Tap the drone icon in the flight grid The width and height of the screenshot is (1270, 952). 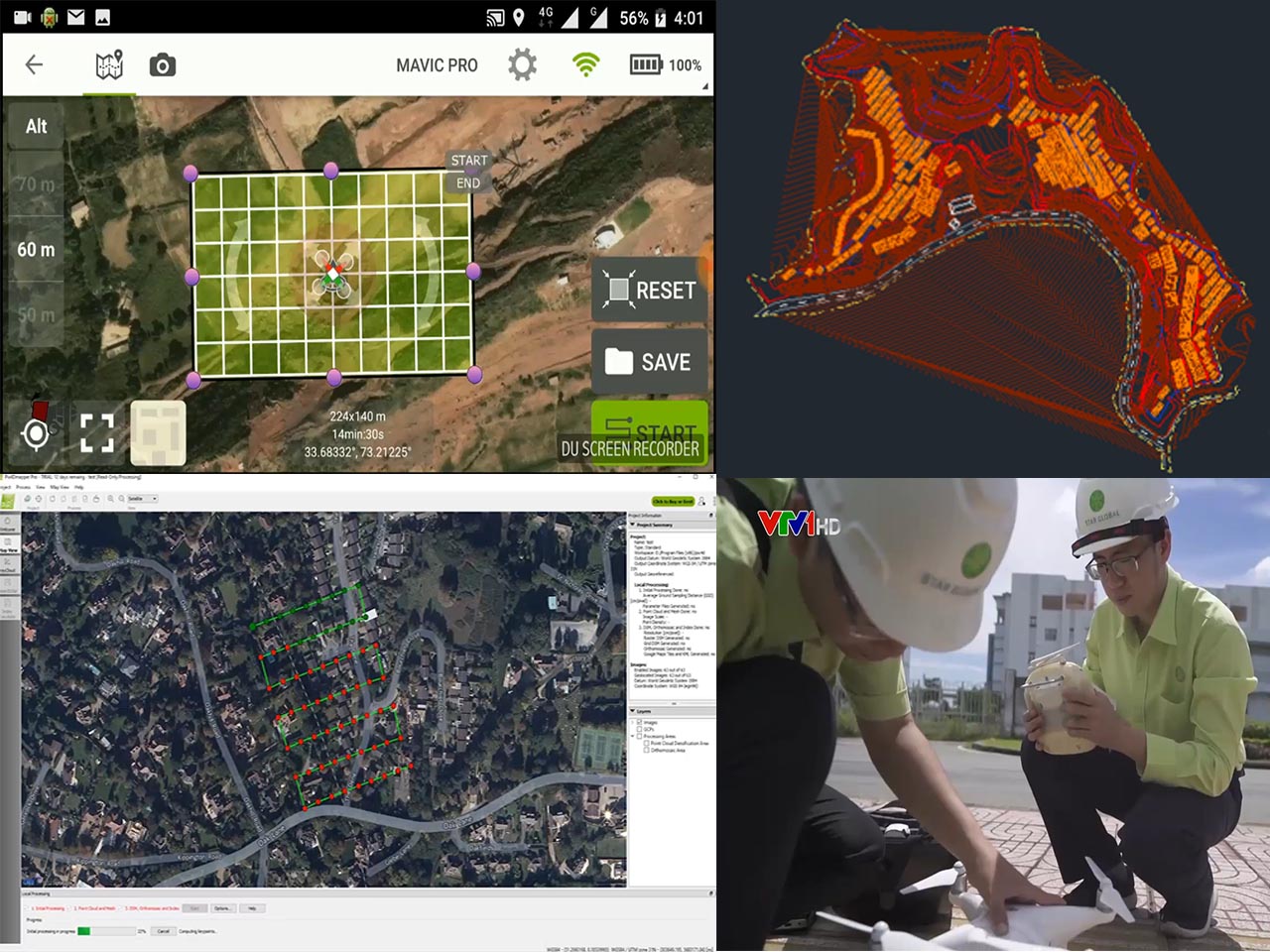[332, 274]
